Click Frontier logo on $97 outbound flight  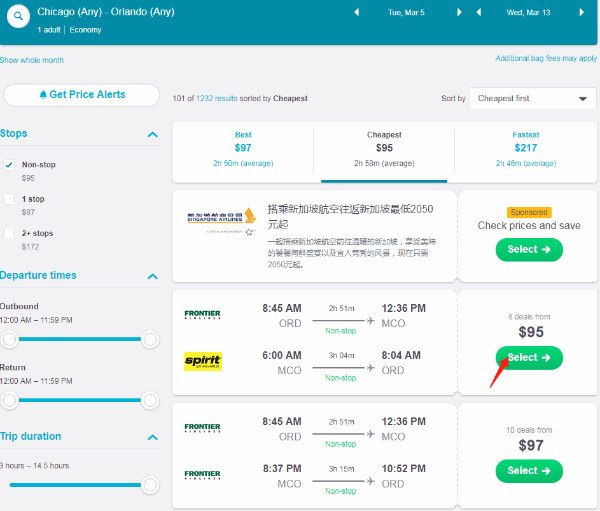pos(202,428)
